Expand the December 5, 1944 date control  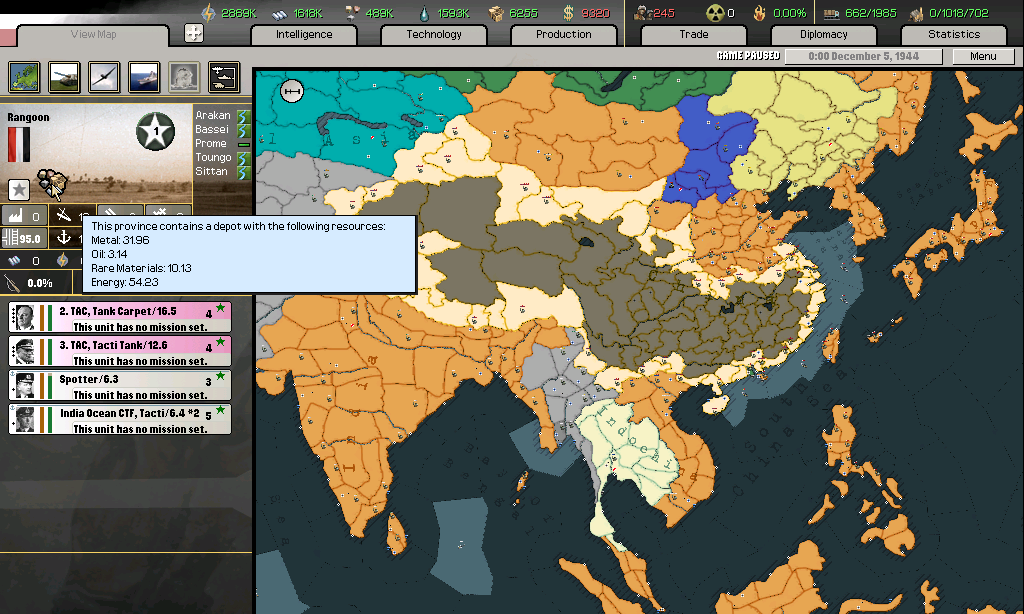pos(862,56)
